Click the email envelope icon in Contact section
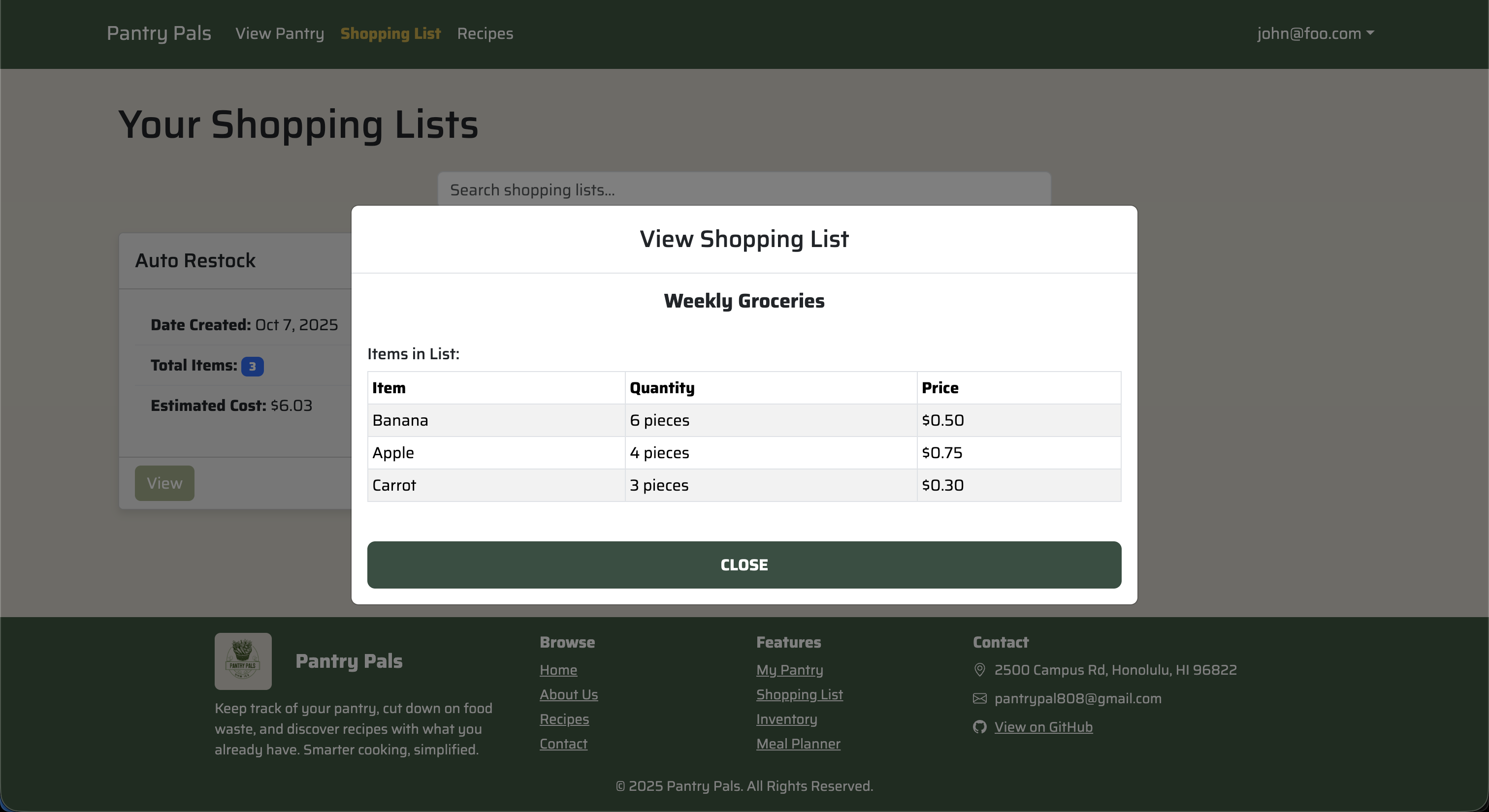1489x812 pixels. click(979, 698)
